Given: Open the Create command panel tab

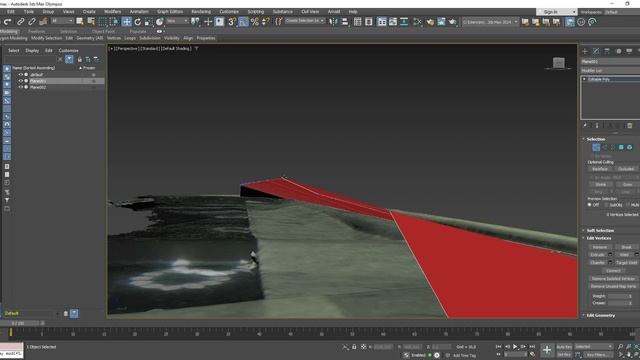Looking at the screenshot, I should click(x=585, y=51).
